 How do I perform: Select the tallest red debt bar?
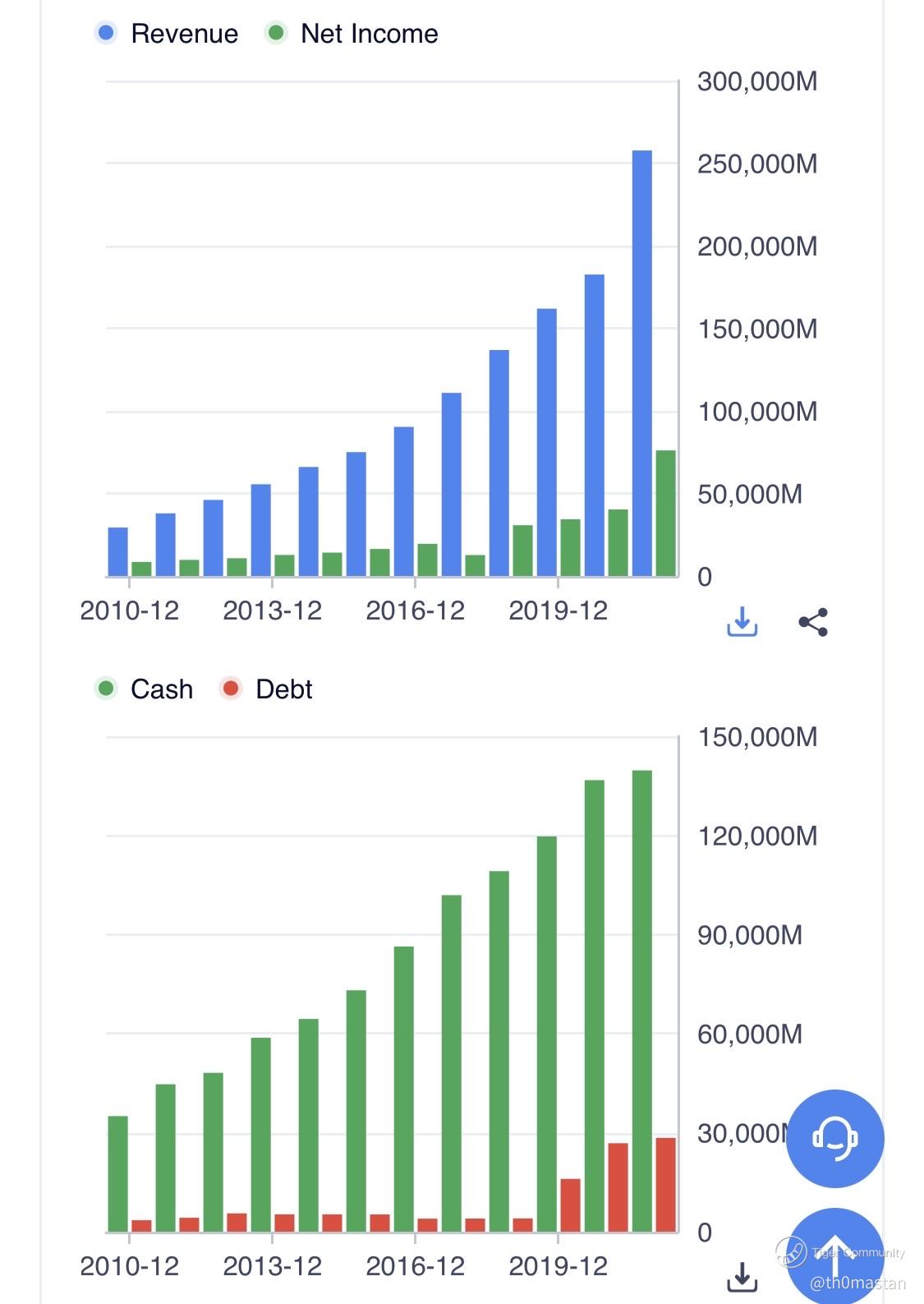665,1184
